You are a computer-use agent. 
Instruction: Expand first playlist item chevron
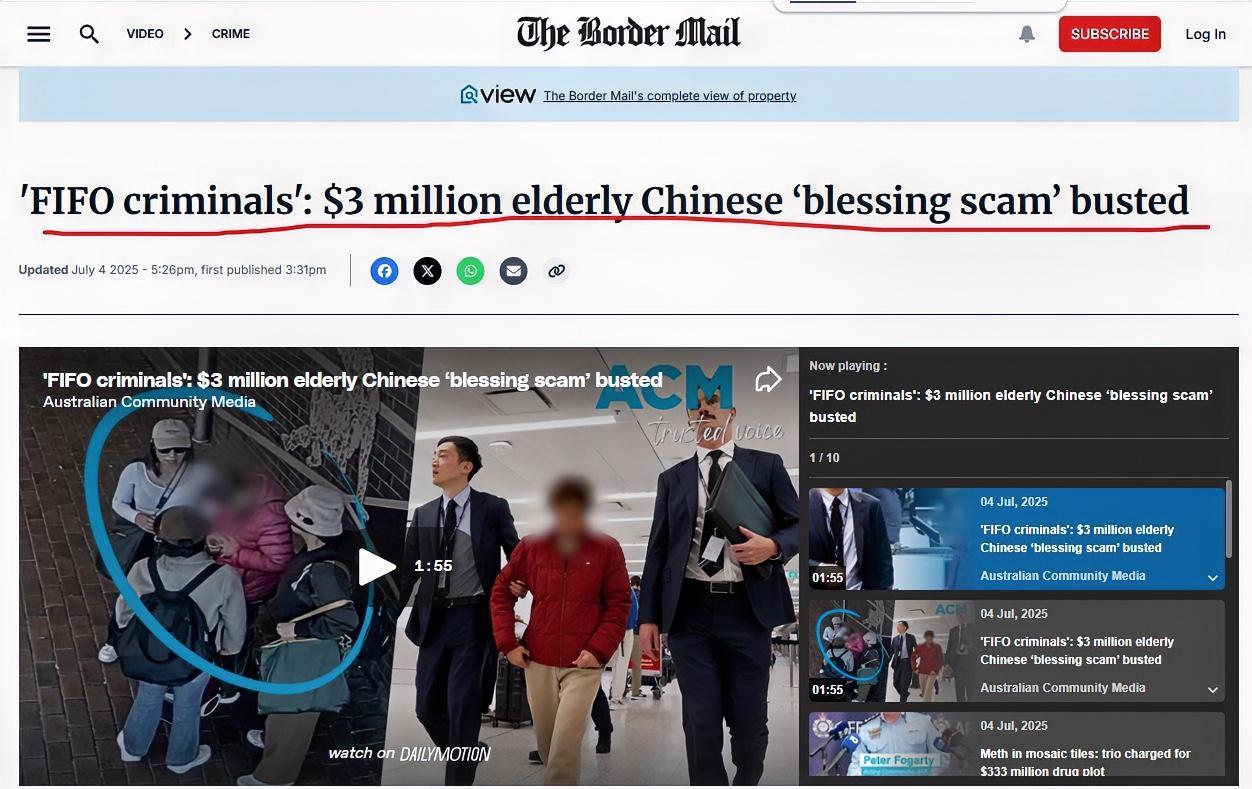[1212, 578]
